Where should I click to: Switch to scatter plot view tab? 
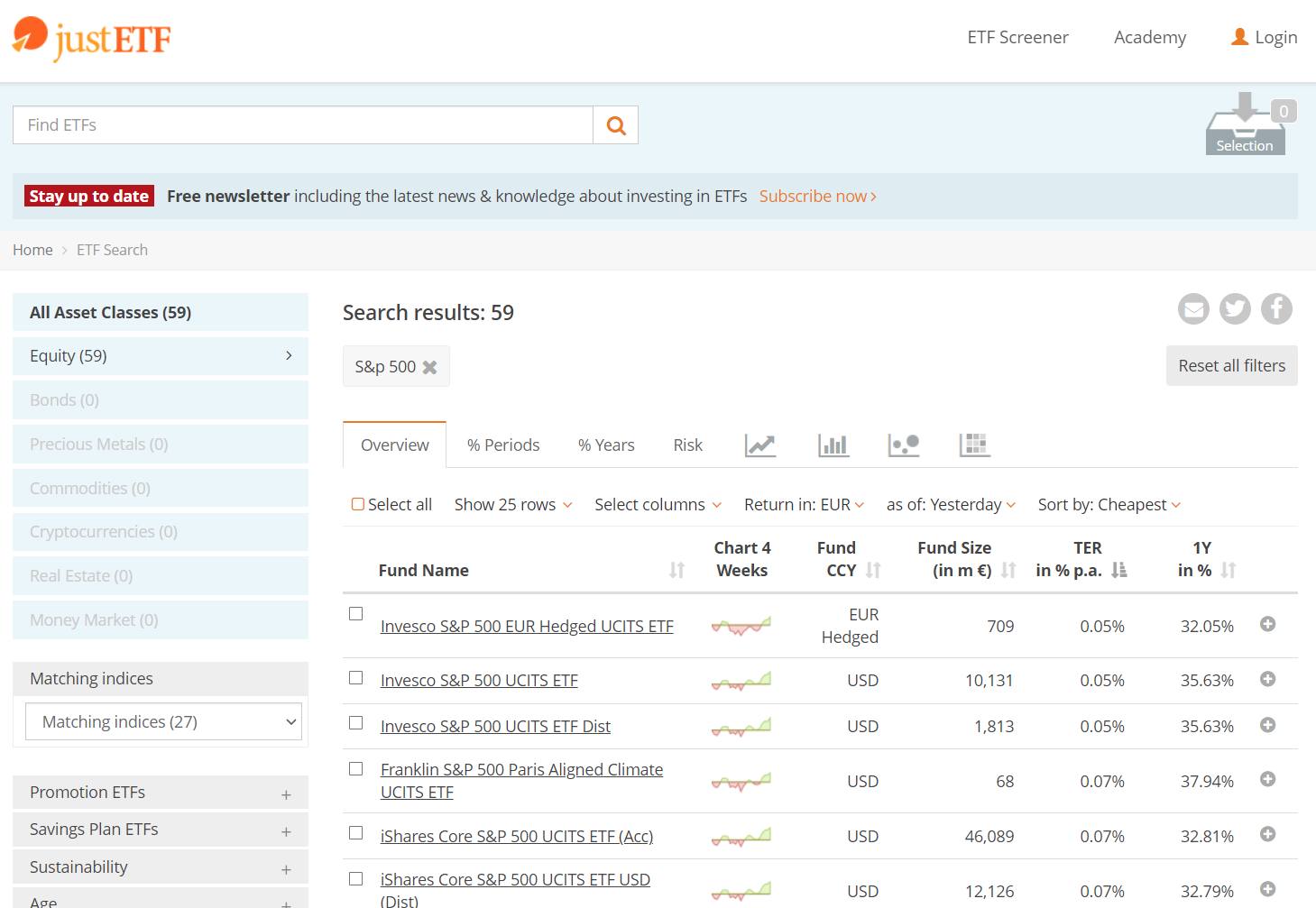(904, 445)
